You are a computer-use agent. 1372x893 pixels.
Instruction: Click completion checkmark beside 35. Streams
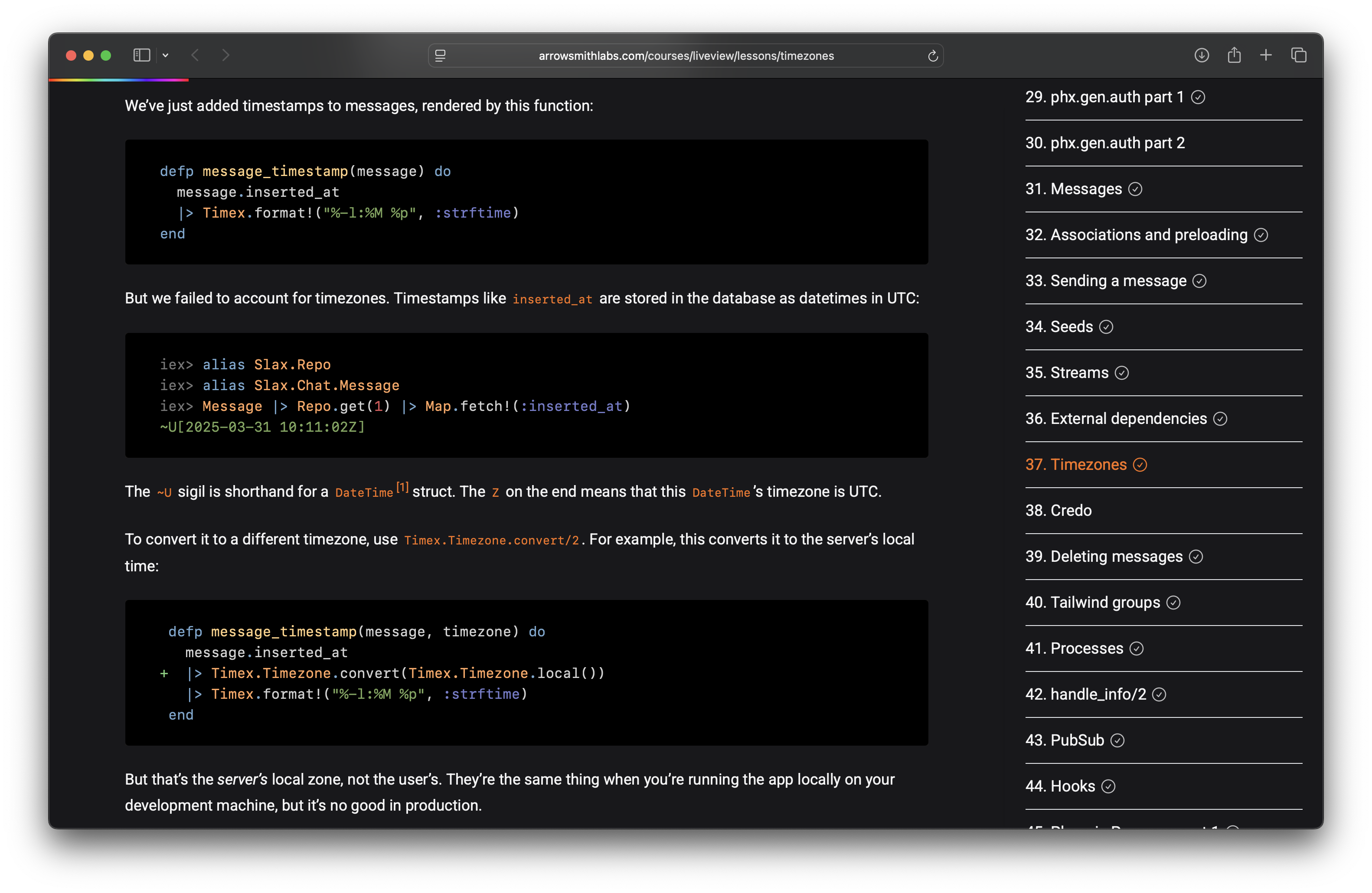[1121, 373]
